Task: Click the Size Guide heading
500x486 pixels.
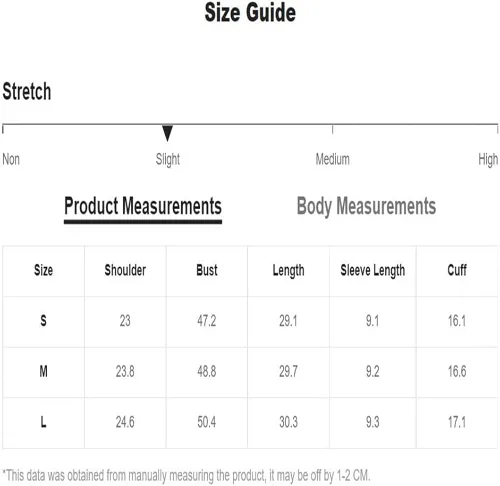Action: pyautogui.click(x=250, y=12)
